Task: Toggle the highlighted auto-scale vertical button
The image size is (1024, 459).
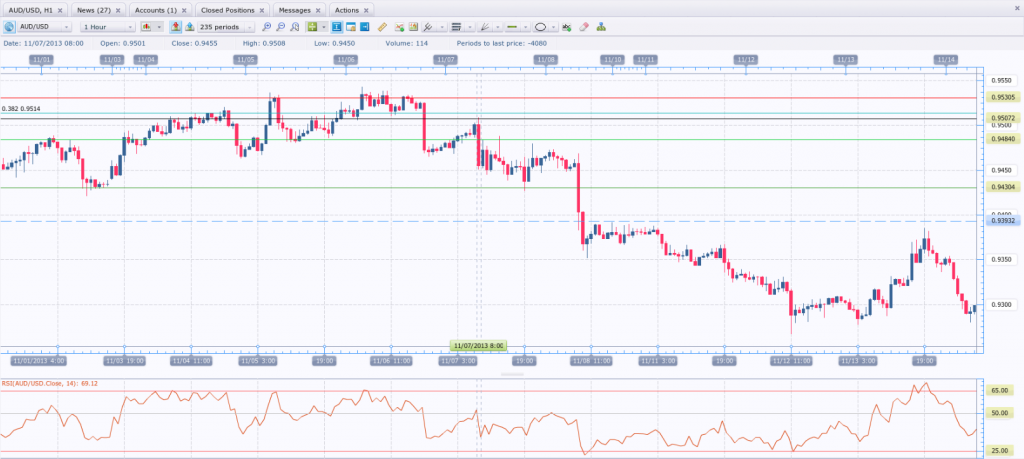Action: (x=337, y=27)
